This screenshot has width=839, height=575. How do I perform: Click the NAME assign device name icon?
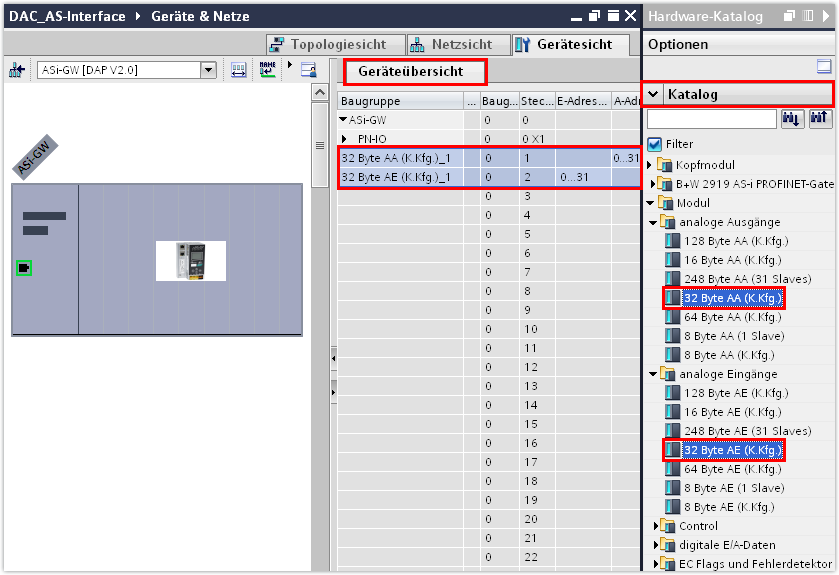(267, 70)
